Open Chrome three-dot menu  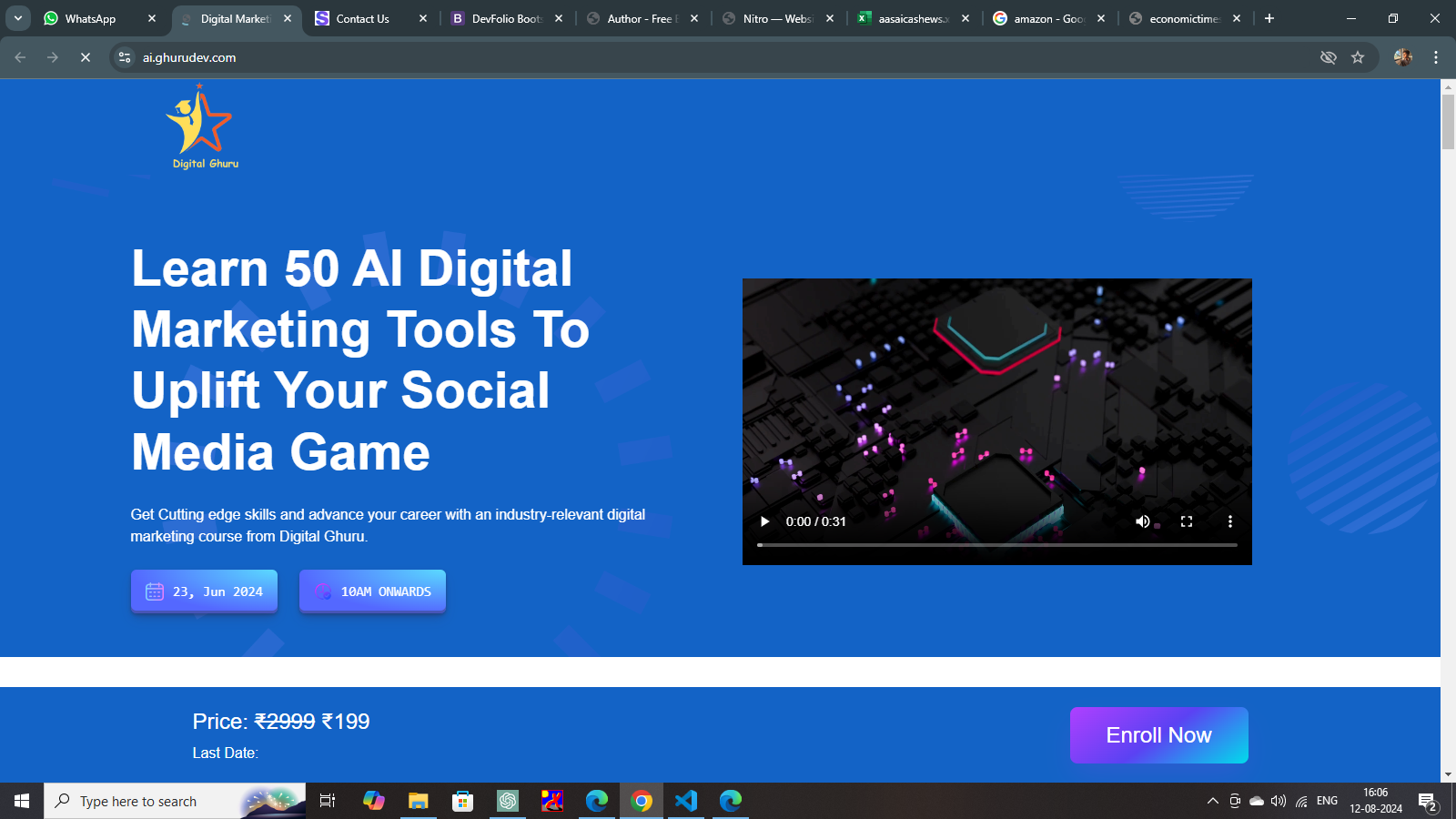pos(1436,57)
